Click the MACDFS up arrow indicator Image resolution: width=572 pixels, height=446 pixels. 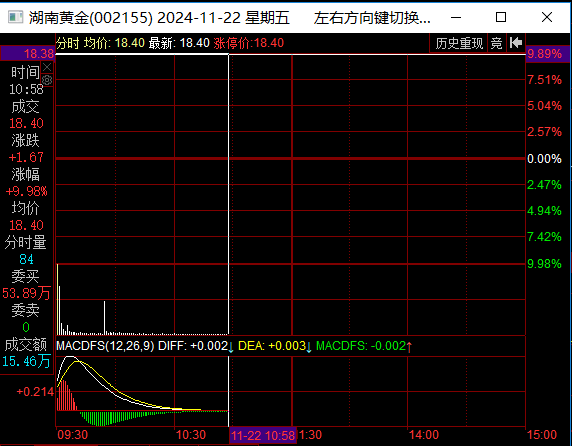409,347
